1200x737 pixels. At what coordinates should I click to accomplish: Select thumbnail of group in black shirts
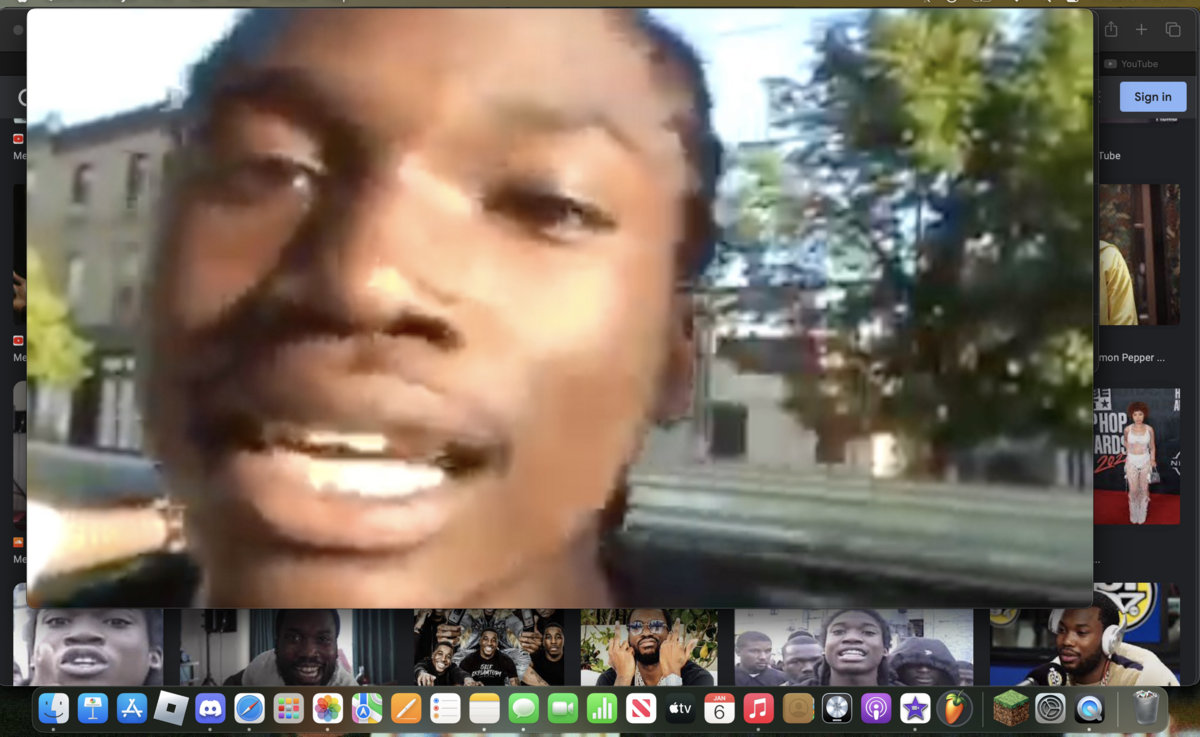click(489, 647)
